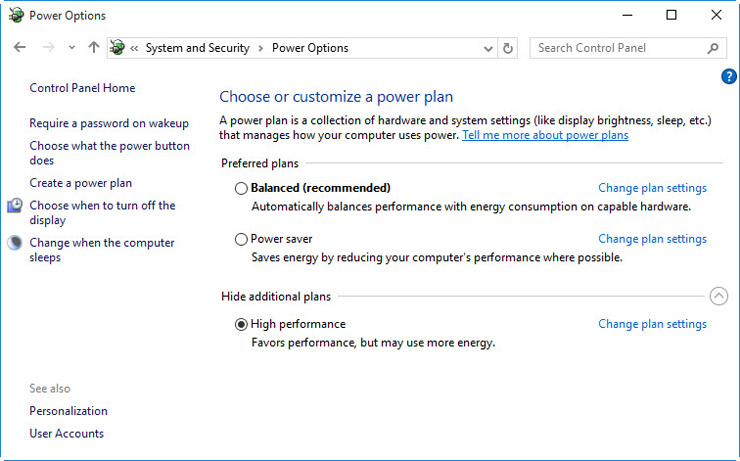Change plan settings for High performance
The width and height of the screenshot is (740, 461).
(x=652, y=324)
